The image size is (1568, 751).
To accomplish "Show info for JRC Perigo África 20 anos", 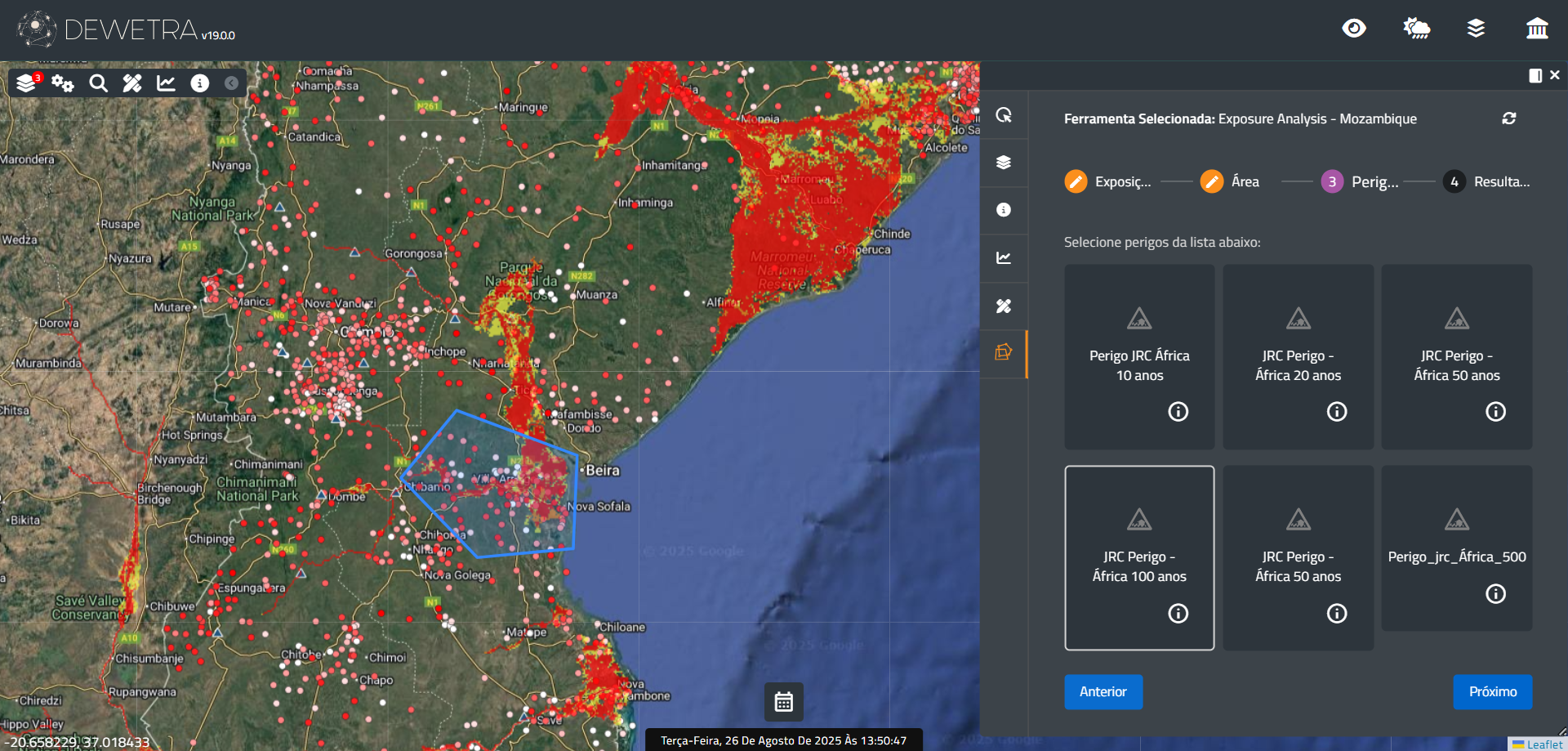I will (x=1336, y=411).
